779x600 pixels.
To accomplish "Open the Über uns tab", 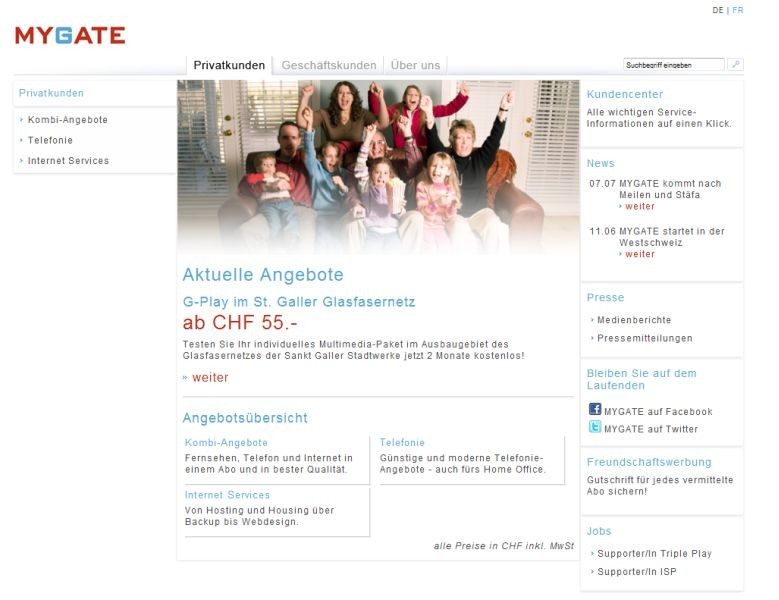I will click(x=415, y=65).
